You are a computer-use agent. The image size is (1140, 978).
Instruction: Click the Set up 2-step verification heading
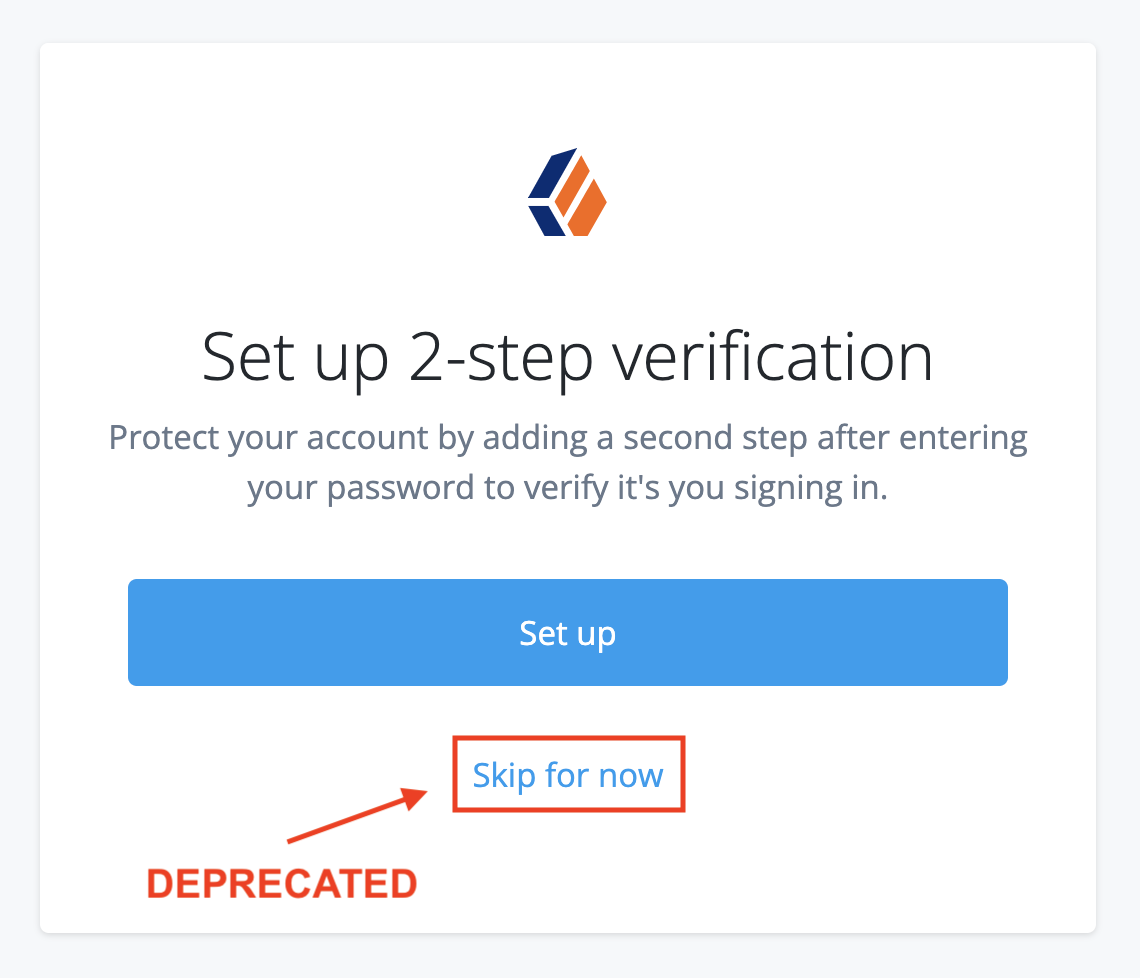568,357
